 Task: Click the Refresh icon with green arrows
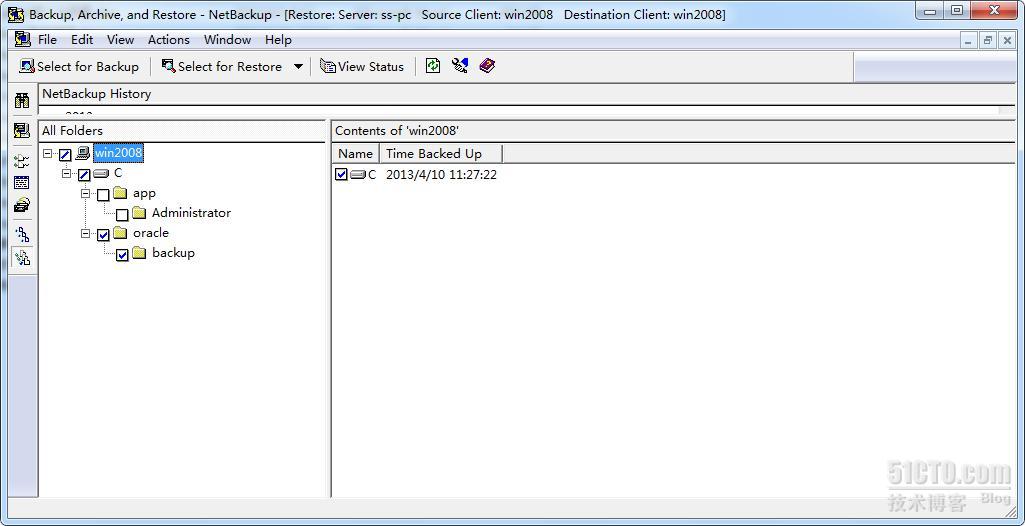point(433,65)
